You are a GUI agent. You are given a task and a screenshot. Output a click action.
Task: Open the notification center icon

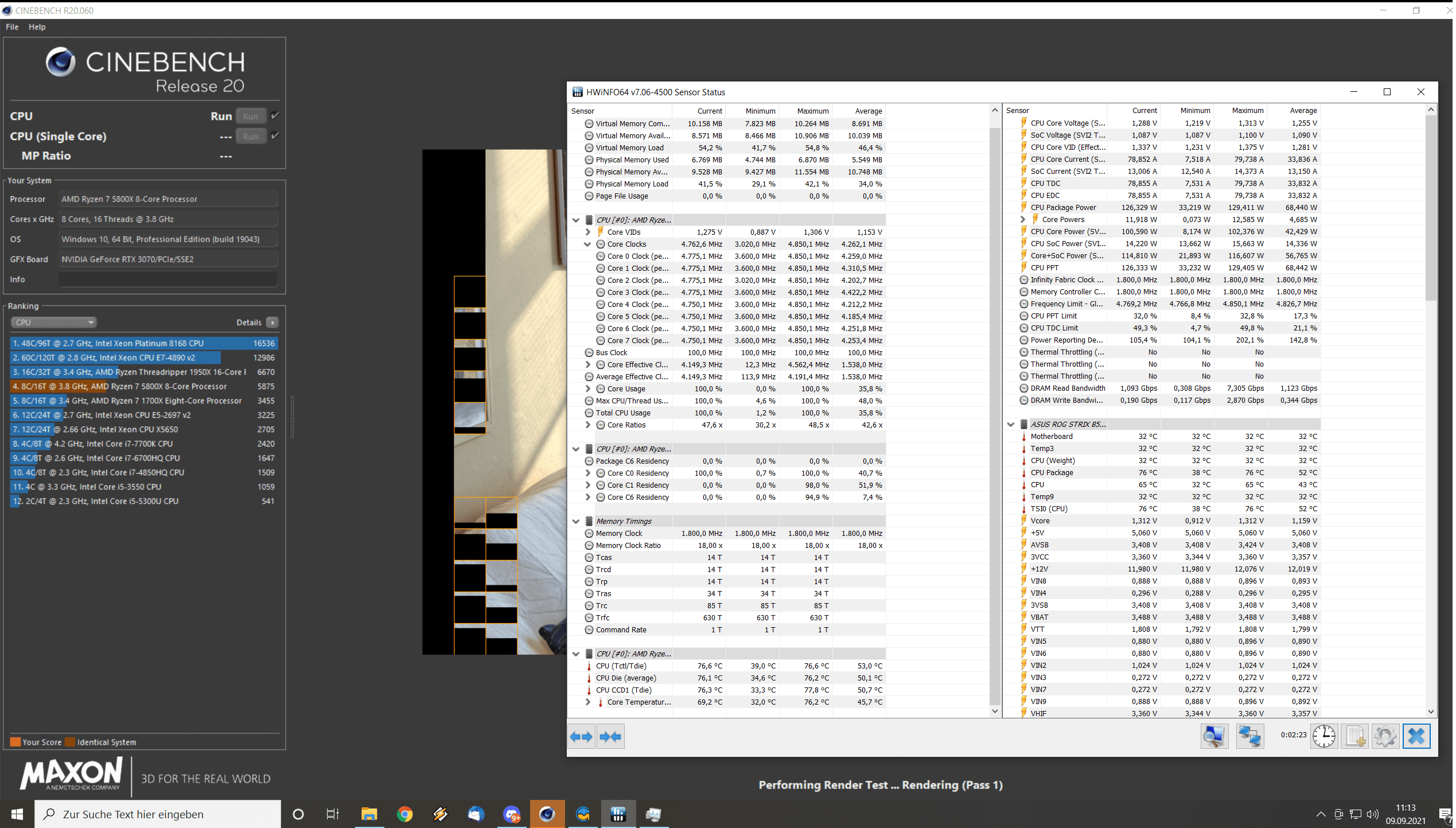pyautogui.click(x=1446, y=814)
